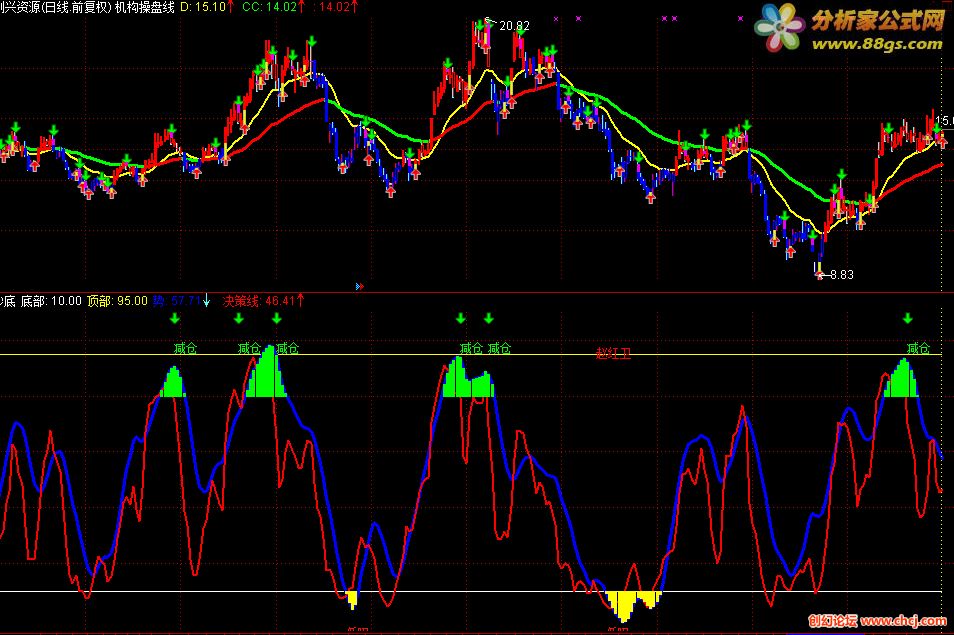Click the 底部: 10.00 indicator label
Screen dimensions: 954x635
coord(51,300)
